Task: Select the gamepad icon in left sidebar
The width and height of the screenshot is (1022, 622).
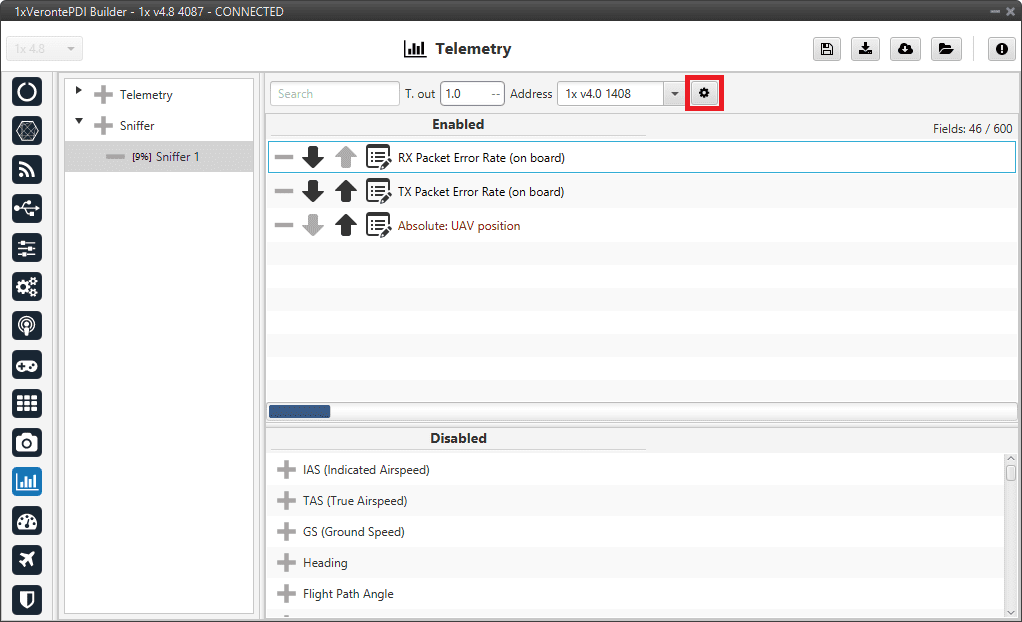Action: (x=27, y=364)
